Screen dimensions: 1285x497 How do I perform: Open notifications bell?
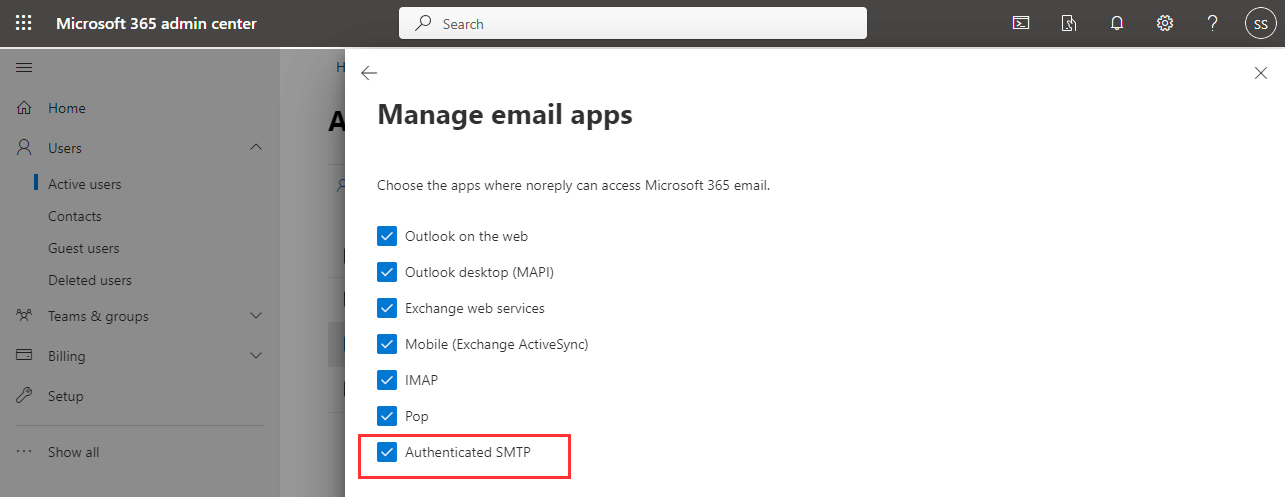click(x=1117, y=23)
